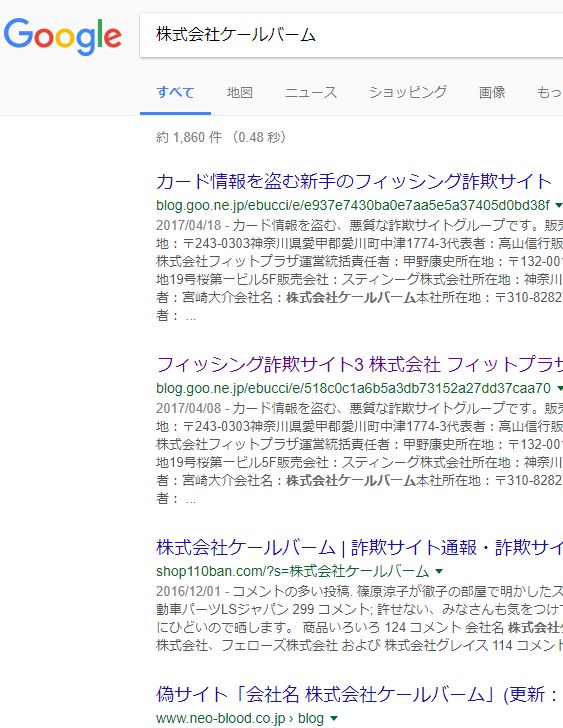The image size is (563, 728).
Task: Go to the ショッピング tab
Action: click(408, 92)
